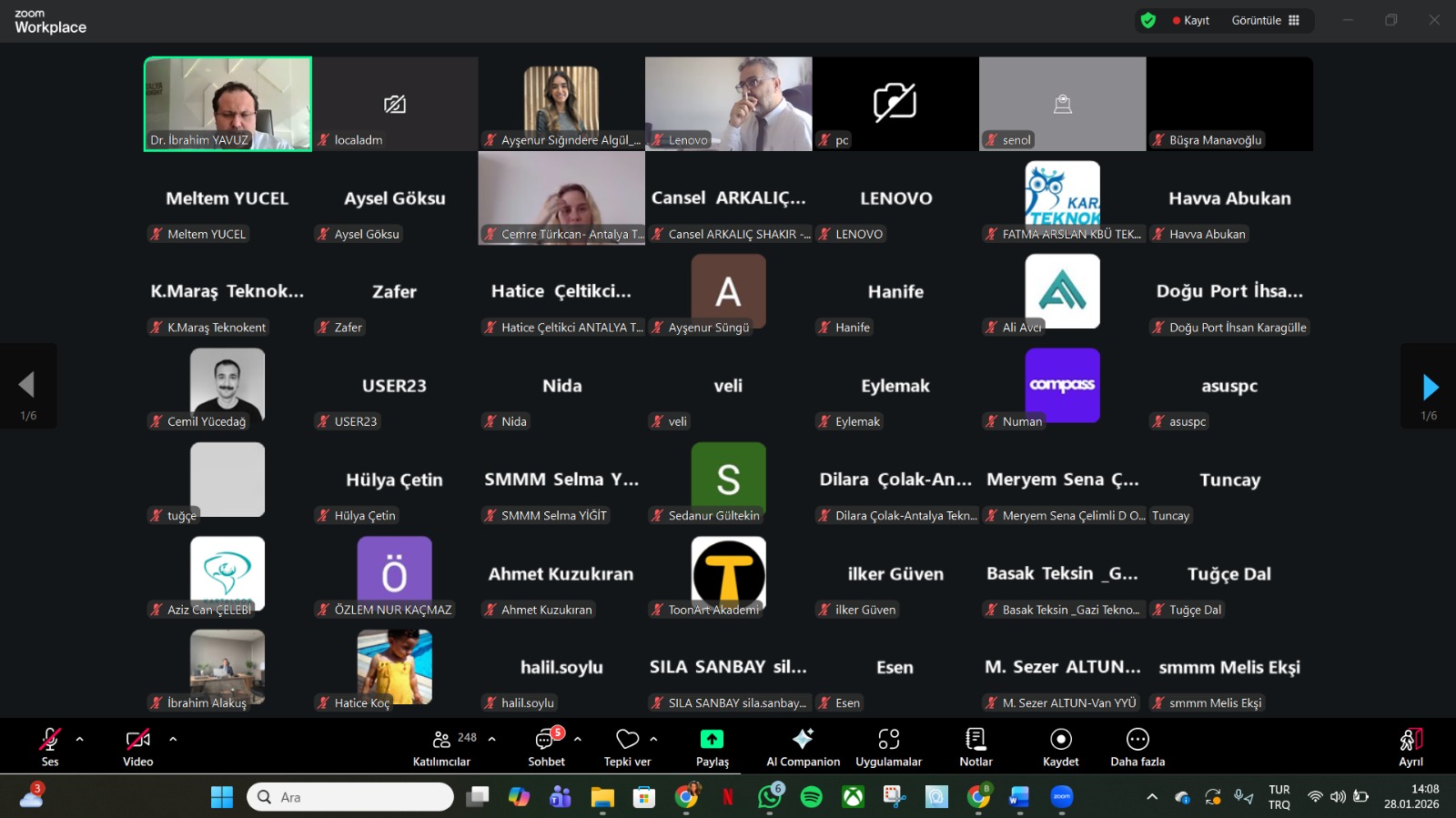This screenshot has height=818, width=1456.
Task: Leave the meeting via Ayrıl
Action: [x=1410, y=747]
